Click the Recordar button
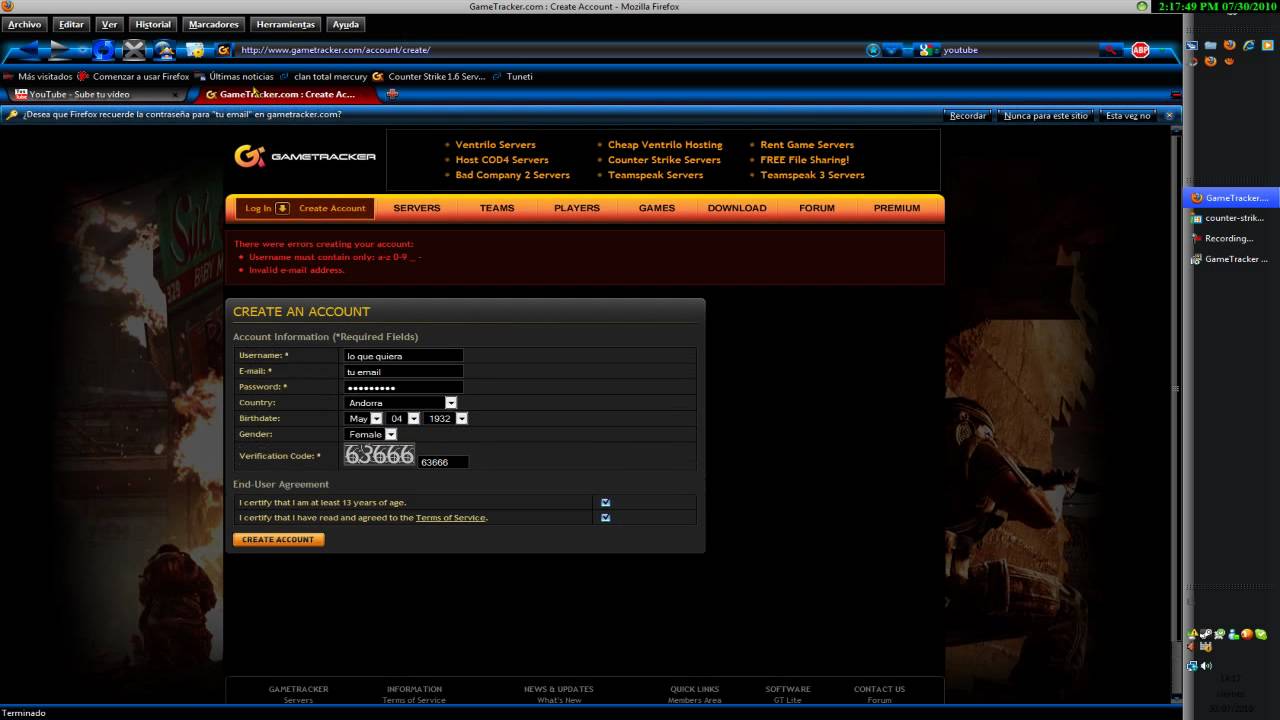Image resolution: width=1280 pixels, height=720 pixels. click(967, 116)
